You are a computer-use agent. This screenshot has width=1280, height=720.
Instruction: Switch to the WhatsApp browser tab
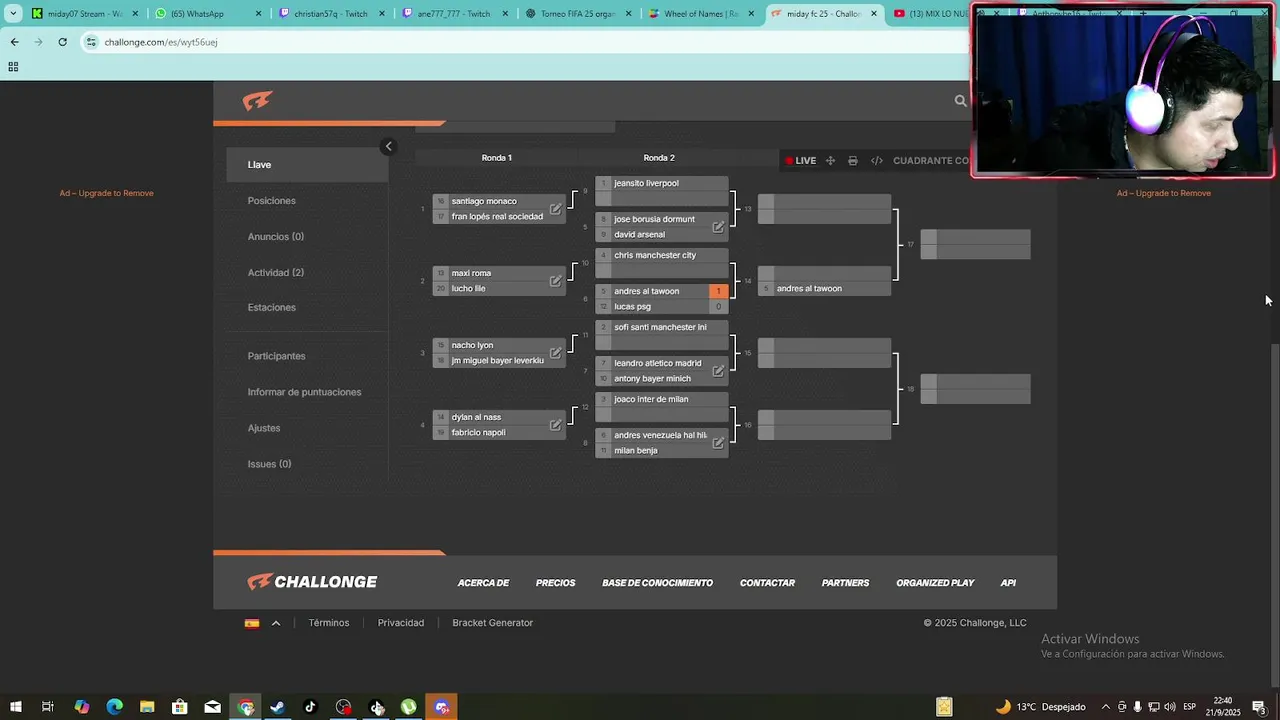click(x=209, y=14)
